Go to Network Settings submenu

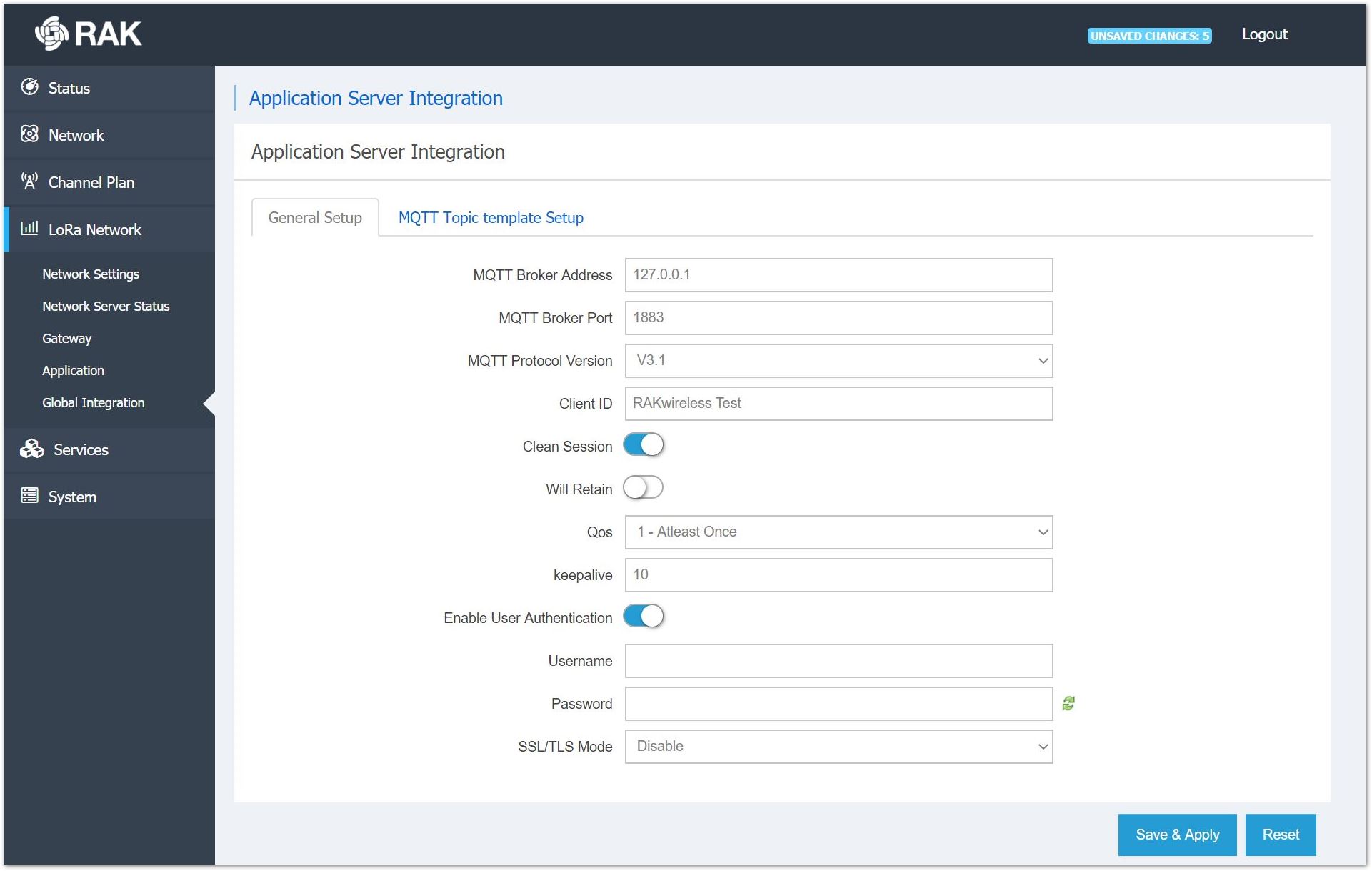(91, 274)
